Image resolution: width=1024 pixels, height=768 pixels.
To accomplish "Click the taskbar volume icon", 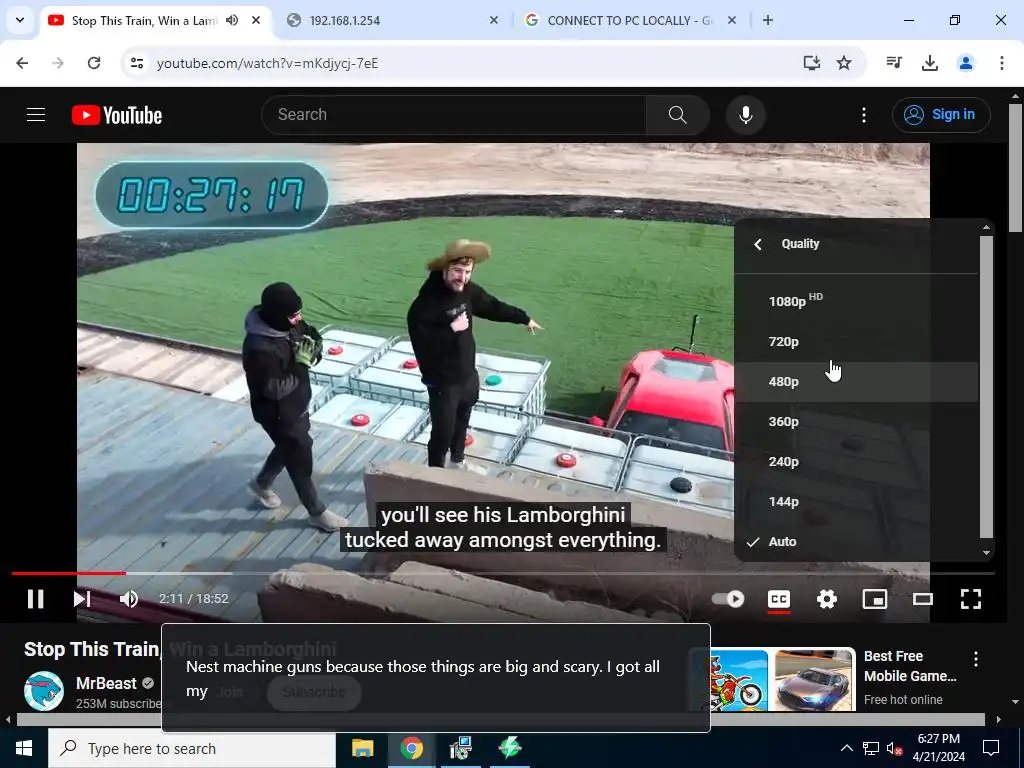I will [x=894, y=748].
